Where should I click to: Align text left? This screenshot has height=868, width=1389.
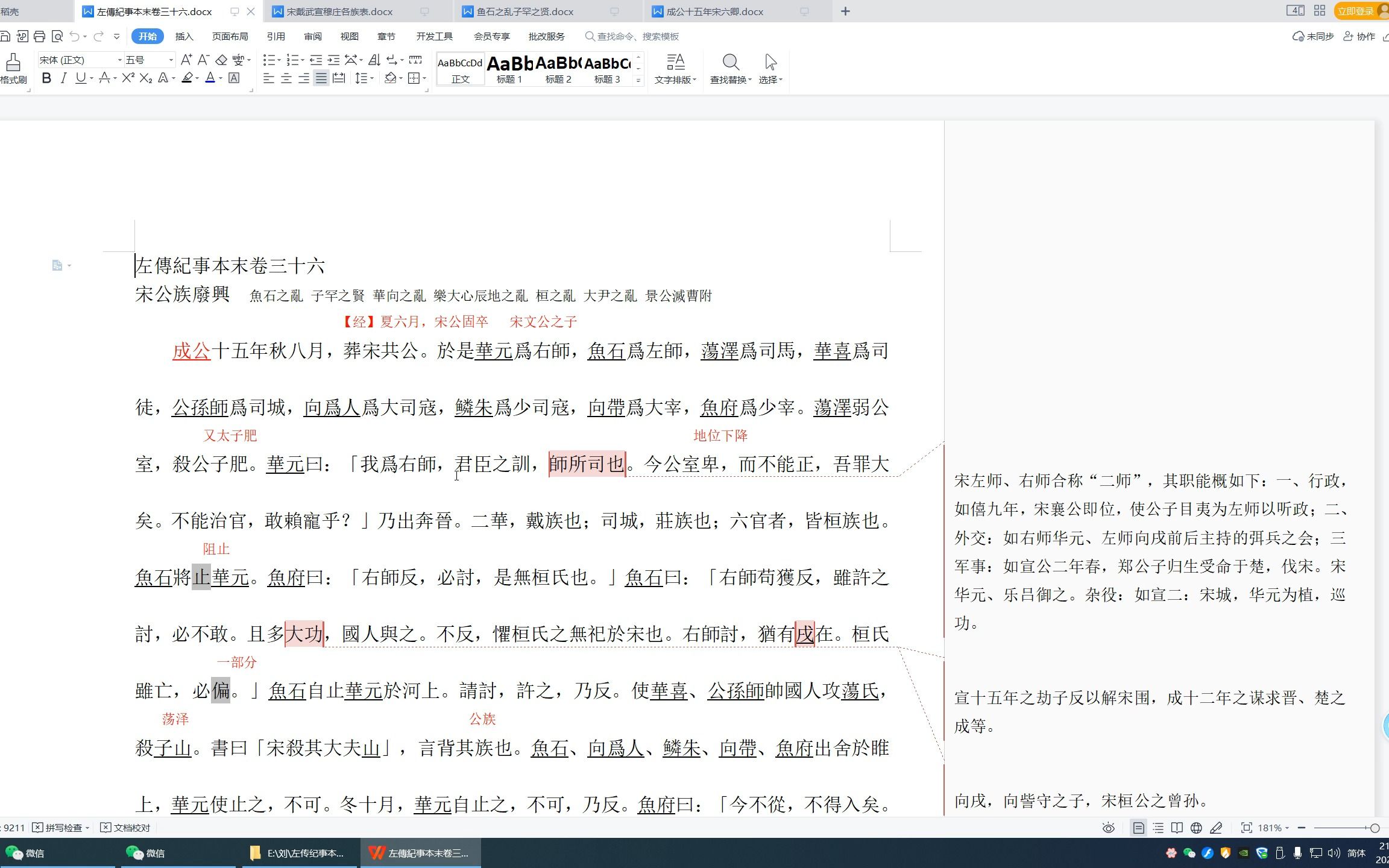(269, 78)
